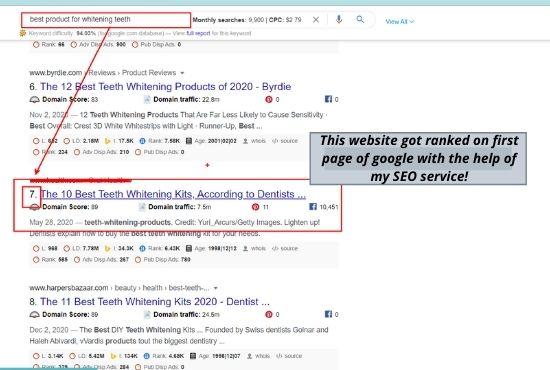This screenshot has height=370, width=550.
Task: Click Domain traffic icon in Byrdie result
Action: (x=147, y=100)
